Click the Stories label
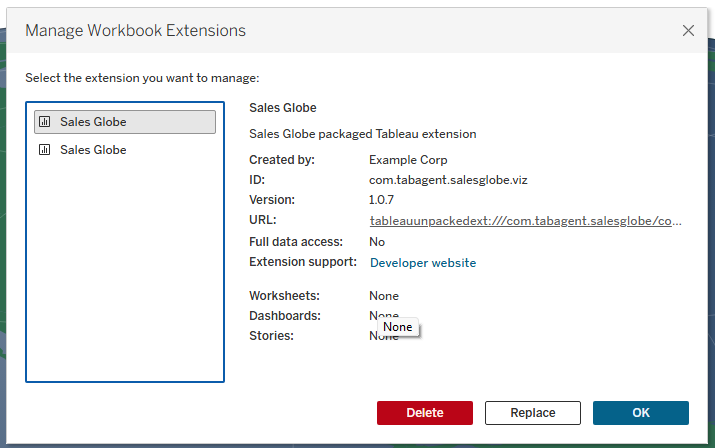Image resolution: width=715 pixels, height=448 pixels. coord(271,336)
